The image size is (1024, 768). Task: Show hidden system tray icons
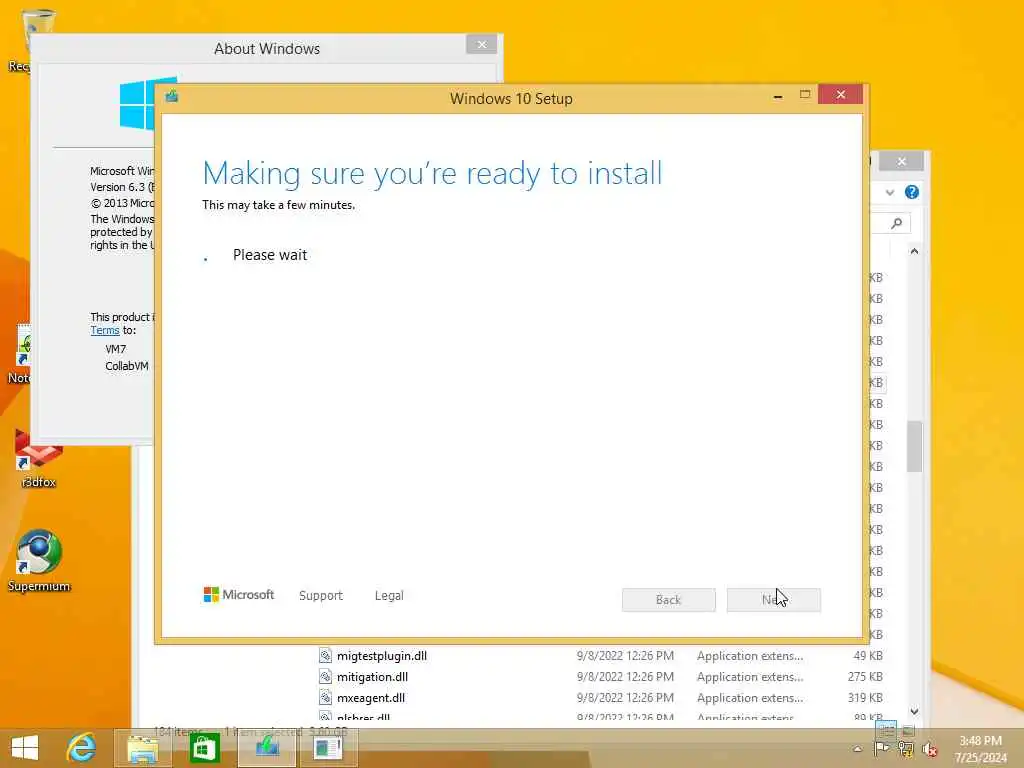(x=857, y=749)
